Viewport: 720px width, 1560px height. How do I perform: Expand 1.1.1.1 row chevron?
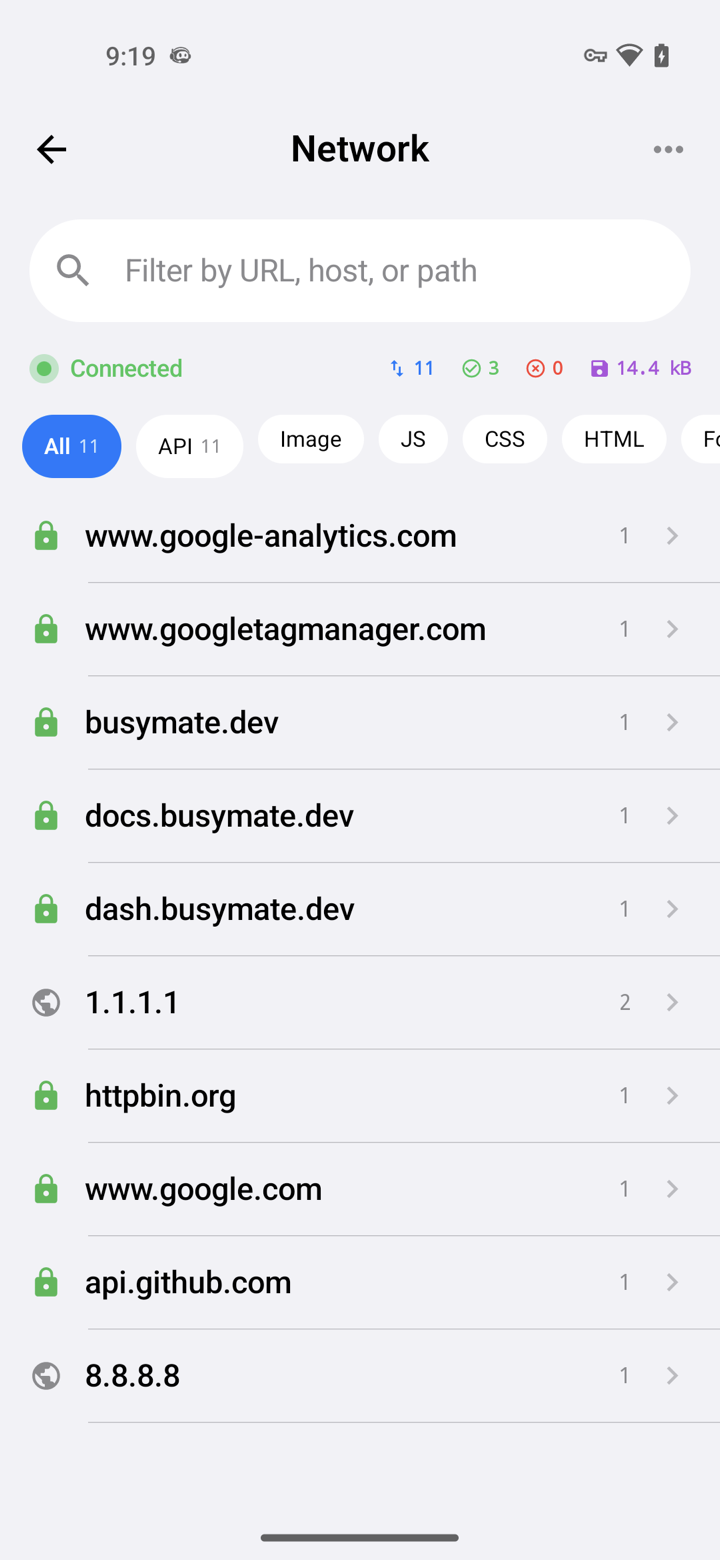click(x=672, y=1002)
